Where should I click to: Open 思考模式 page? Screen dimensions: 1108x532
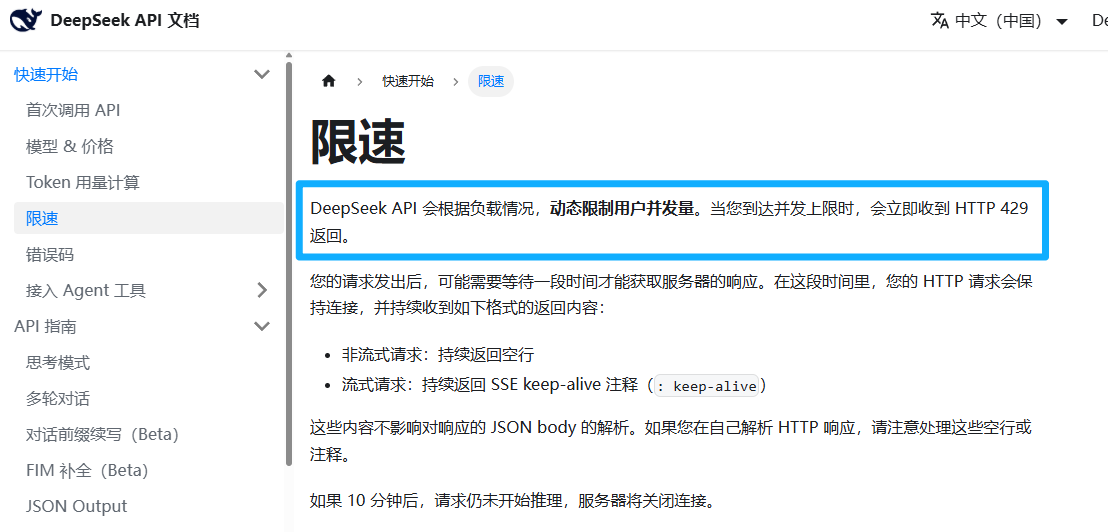tap(57, 363)
